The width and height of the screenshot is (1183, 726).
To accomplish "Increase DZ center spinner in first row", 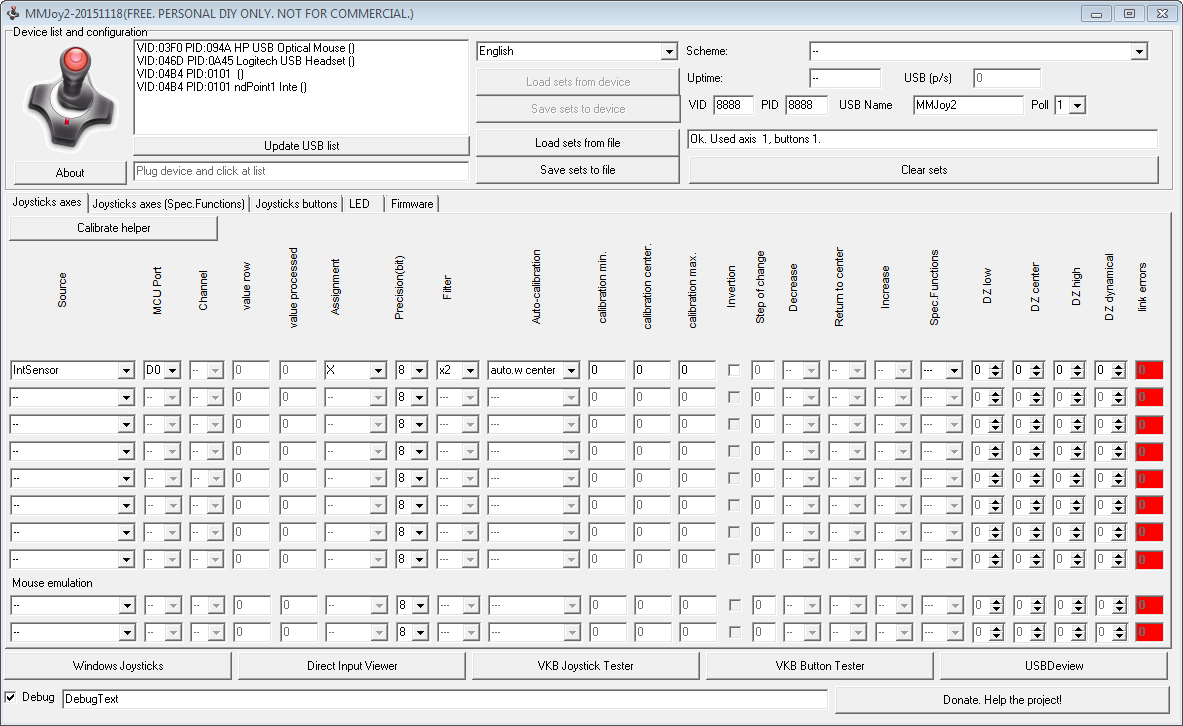I will 1037,367.
